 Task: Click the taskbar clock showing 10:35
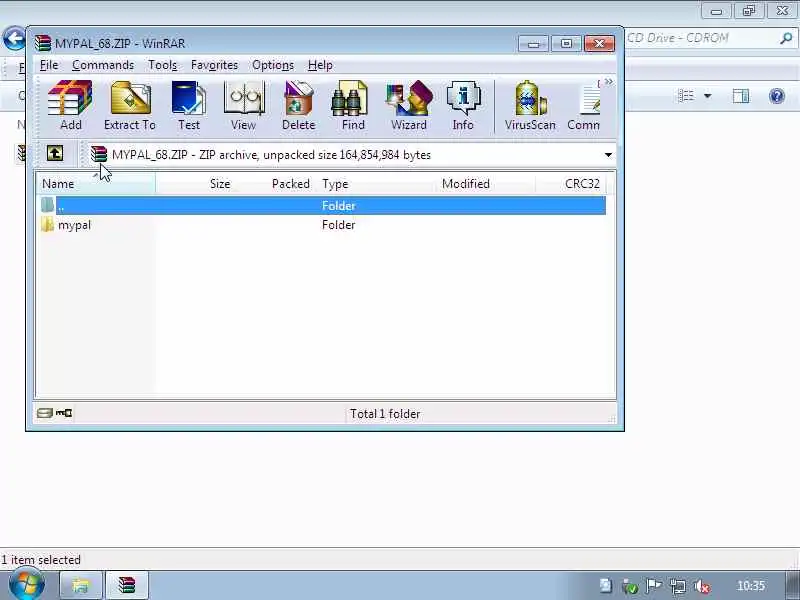(x=751, y=586)
